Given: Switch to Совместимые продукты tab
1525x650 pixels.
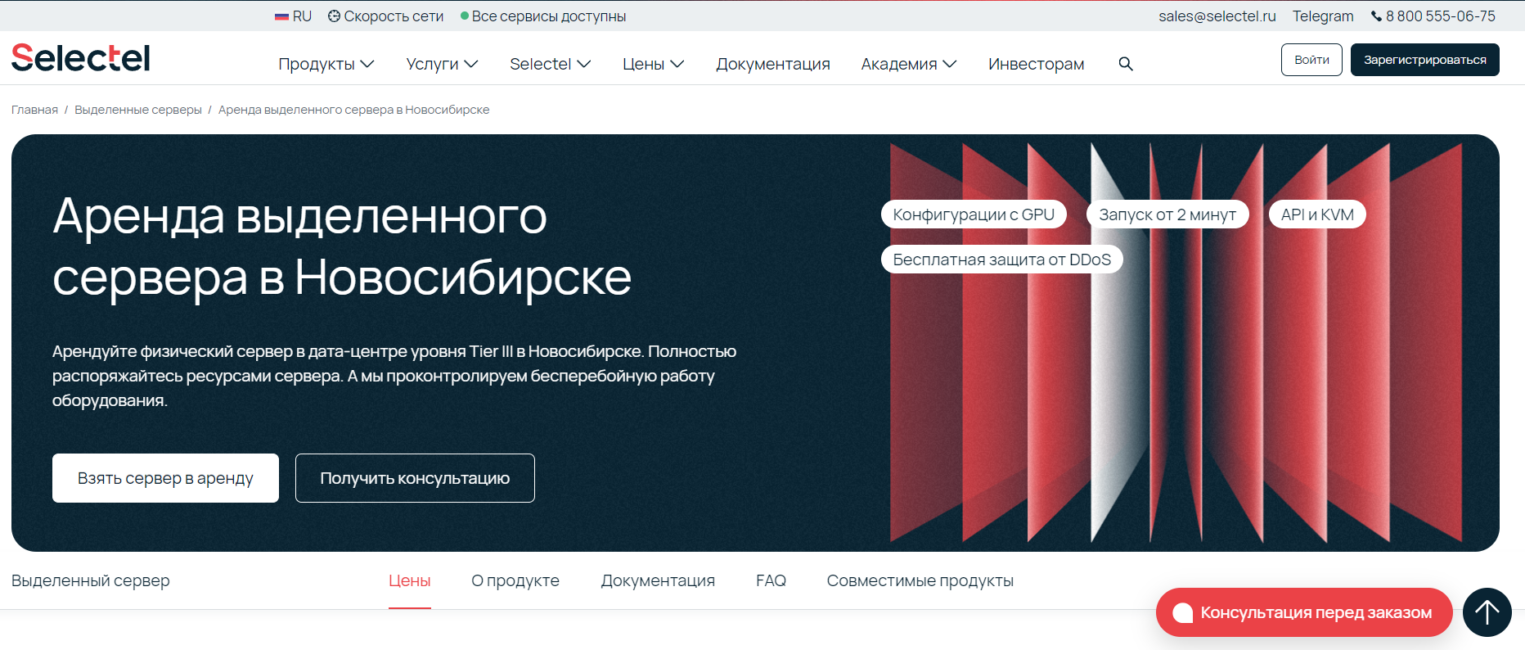Looking at the screenshot, I should (920, 581).
